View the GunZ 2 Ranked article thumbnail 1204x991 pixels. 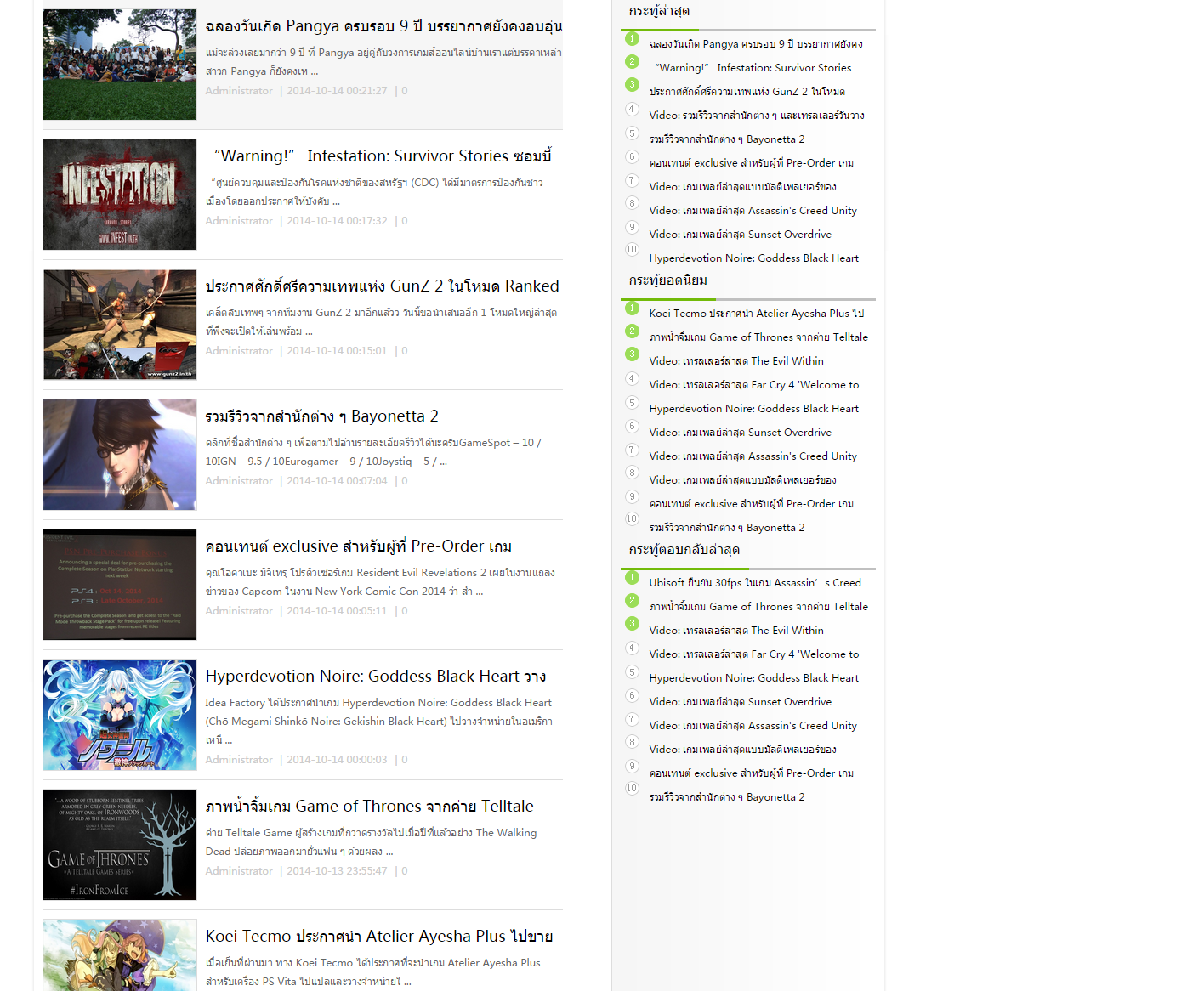click(x=120, y=325)
